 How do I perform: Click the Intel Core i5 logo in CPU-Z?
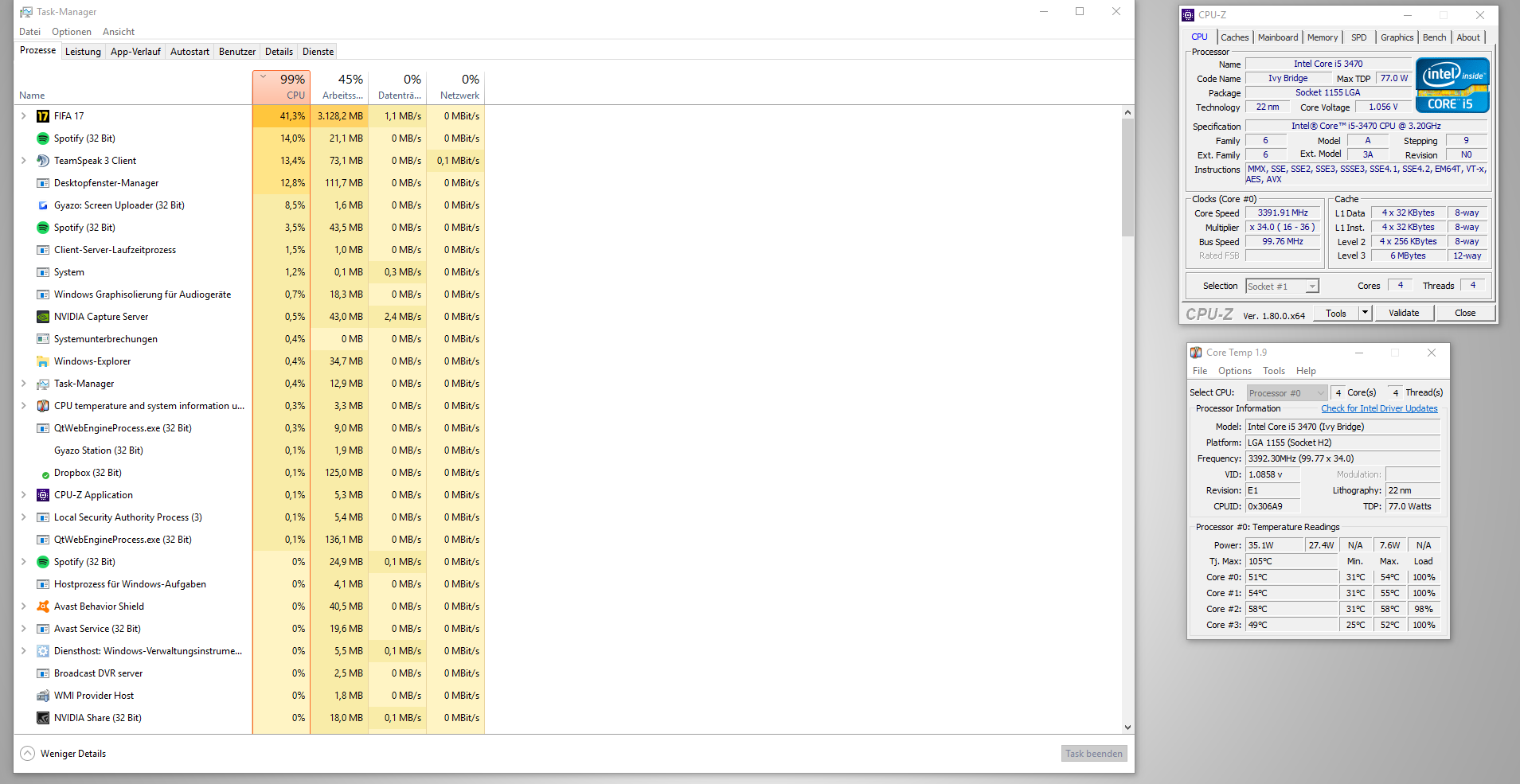pyautogui.click(x=1452, y=85)
